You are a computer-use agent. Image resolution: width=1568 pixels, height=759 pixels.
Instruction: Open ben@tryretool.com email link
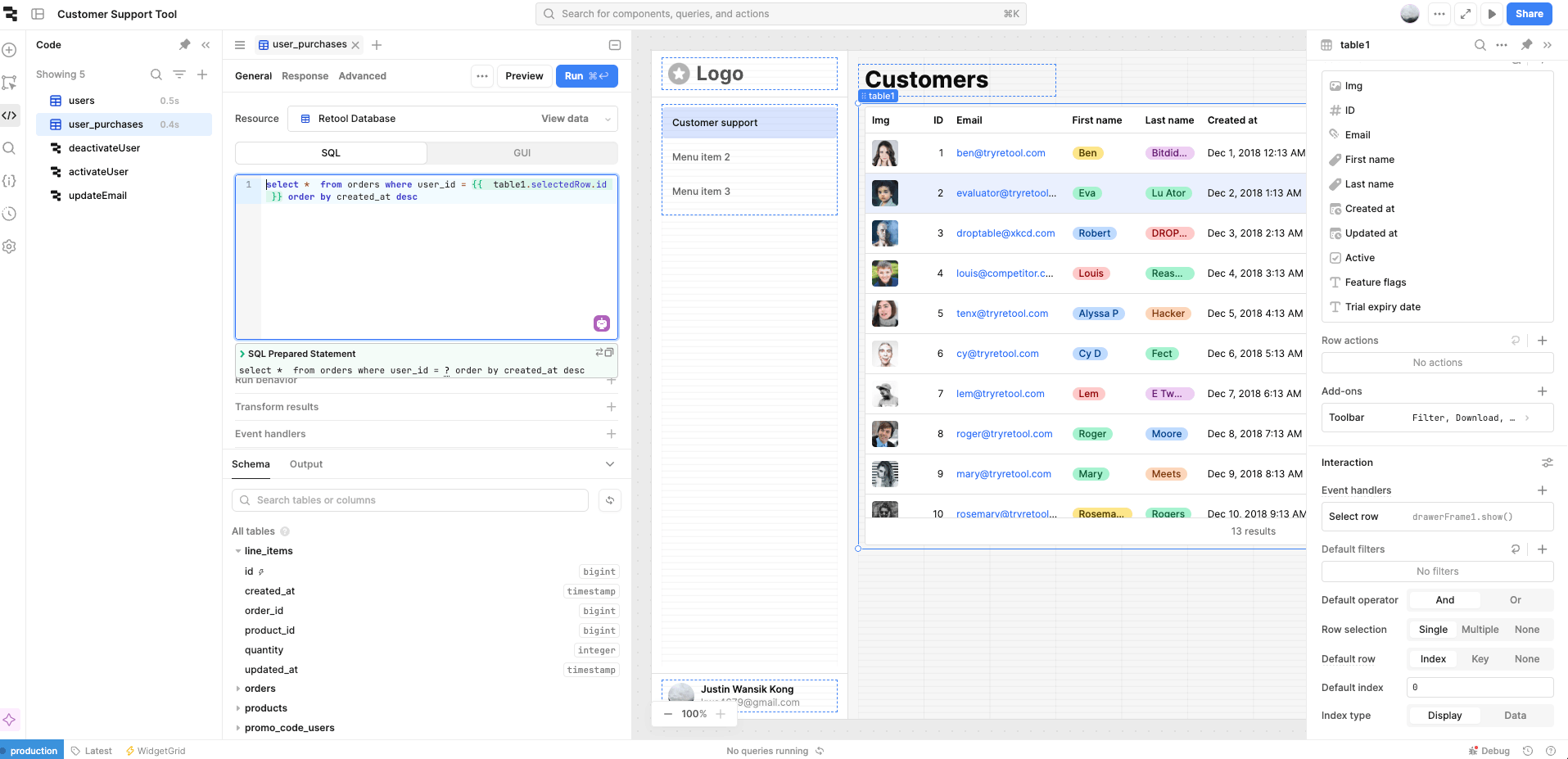coord(1001,153)
